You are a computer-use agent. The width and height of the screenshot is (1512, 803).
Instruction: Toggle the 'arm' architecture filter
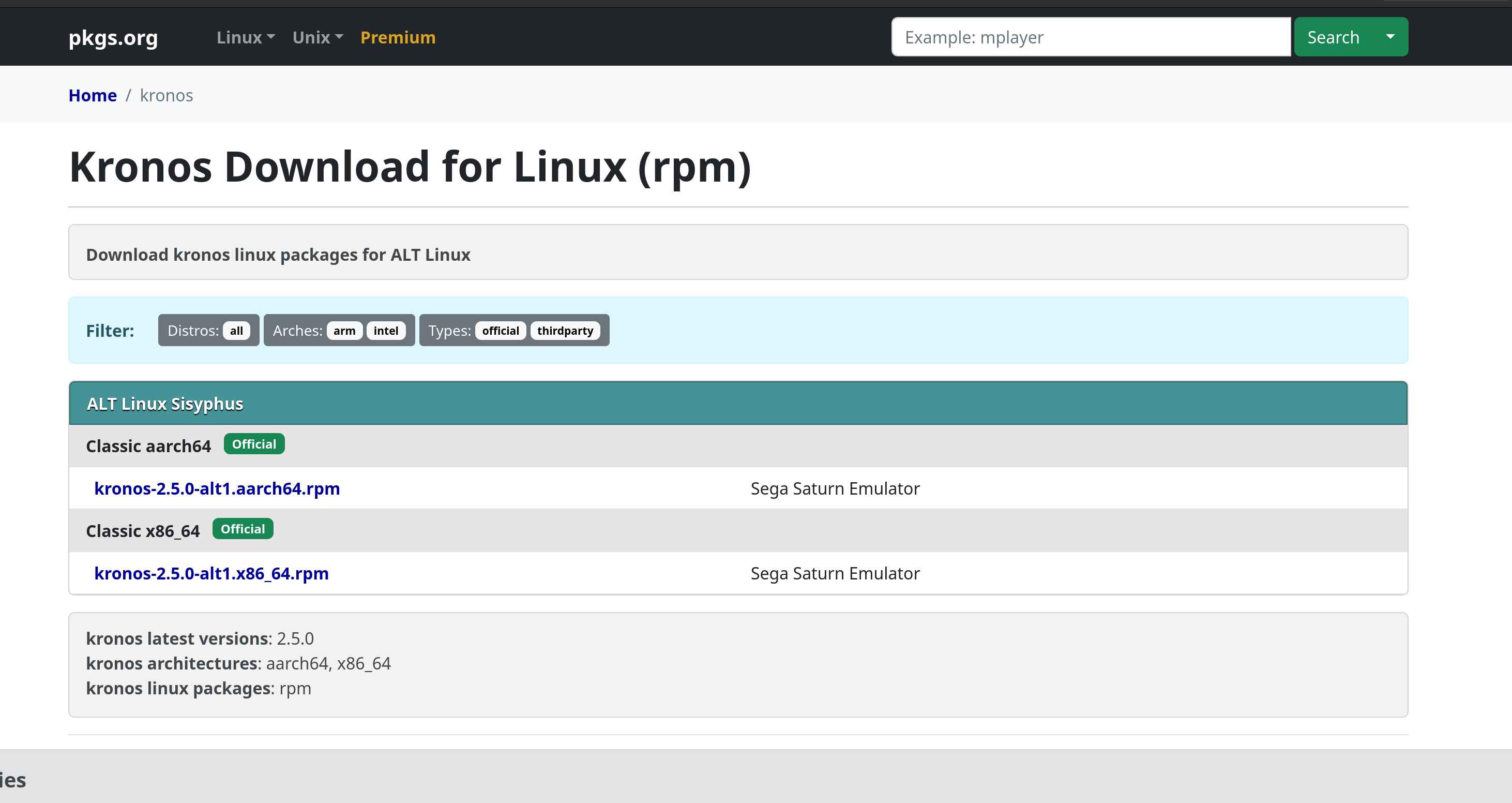point(344,331)
